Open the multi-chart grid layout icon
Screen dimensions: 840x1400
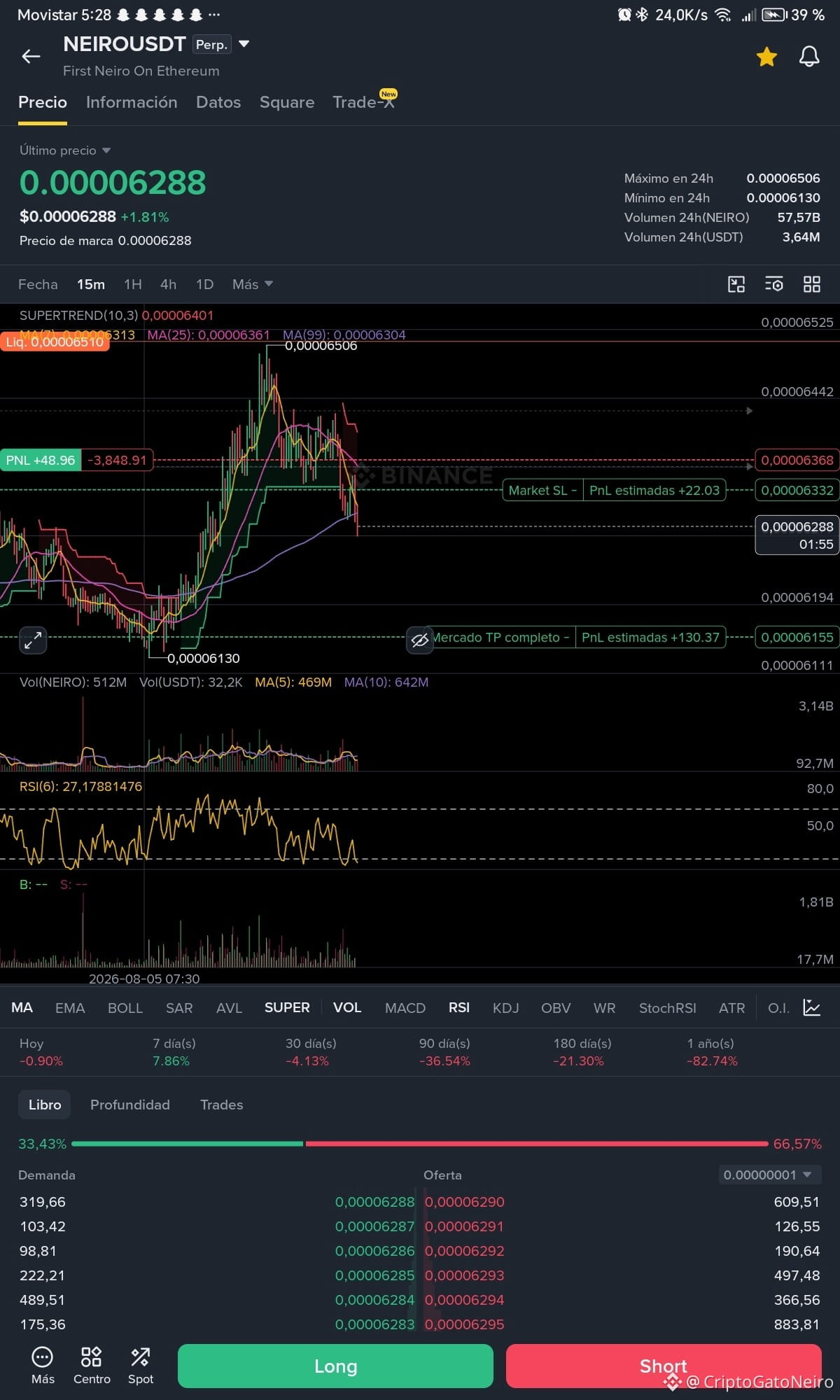(x=812, y=284)
